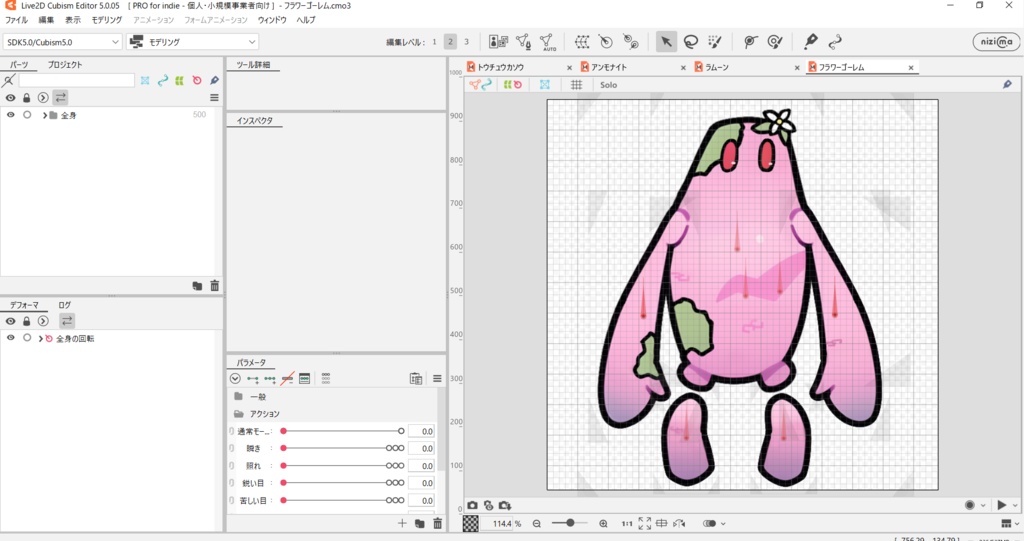Expand the 全身 folder in parts list
The height and width of the screenshot is (541, 1024).
pyautogui.click(x=44, y=116)
